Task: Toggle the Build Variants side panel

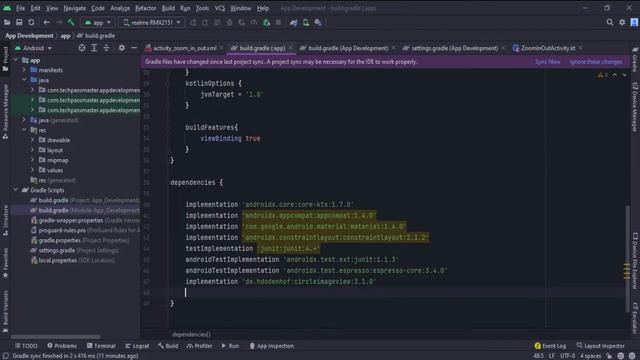Action: tap(5, 311)
